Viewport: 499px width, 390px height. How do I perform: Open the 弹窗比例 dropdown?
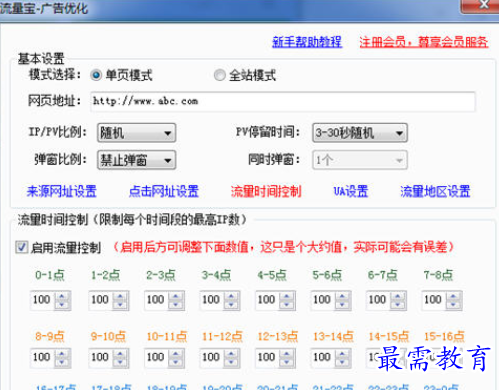point(136,160)
